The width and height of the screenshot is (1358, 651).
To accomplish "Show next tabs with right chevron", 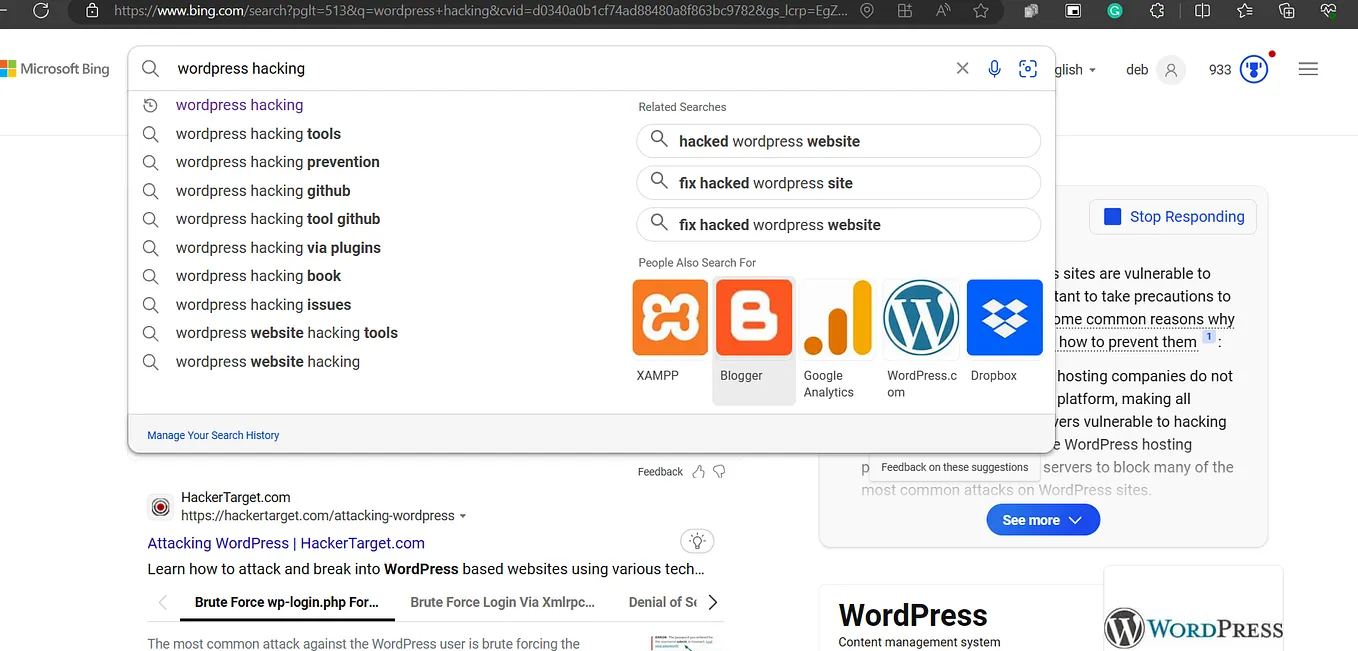I will (x=712, y=602).
